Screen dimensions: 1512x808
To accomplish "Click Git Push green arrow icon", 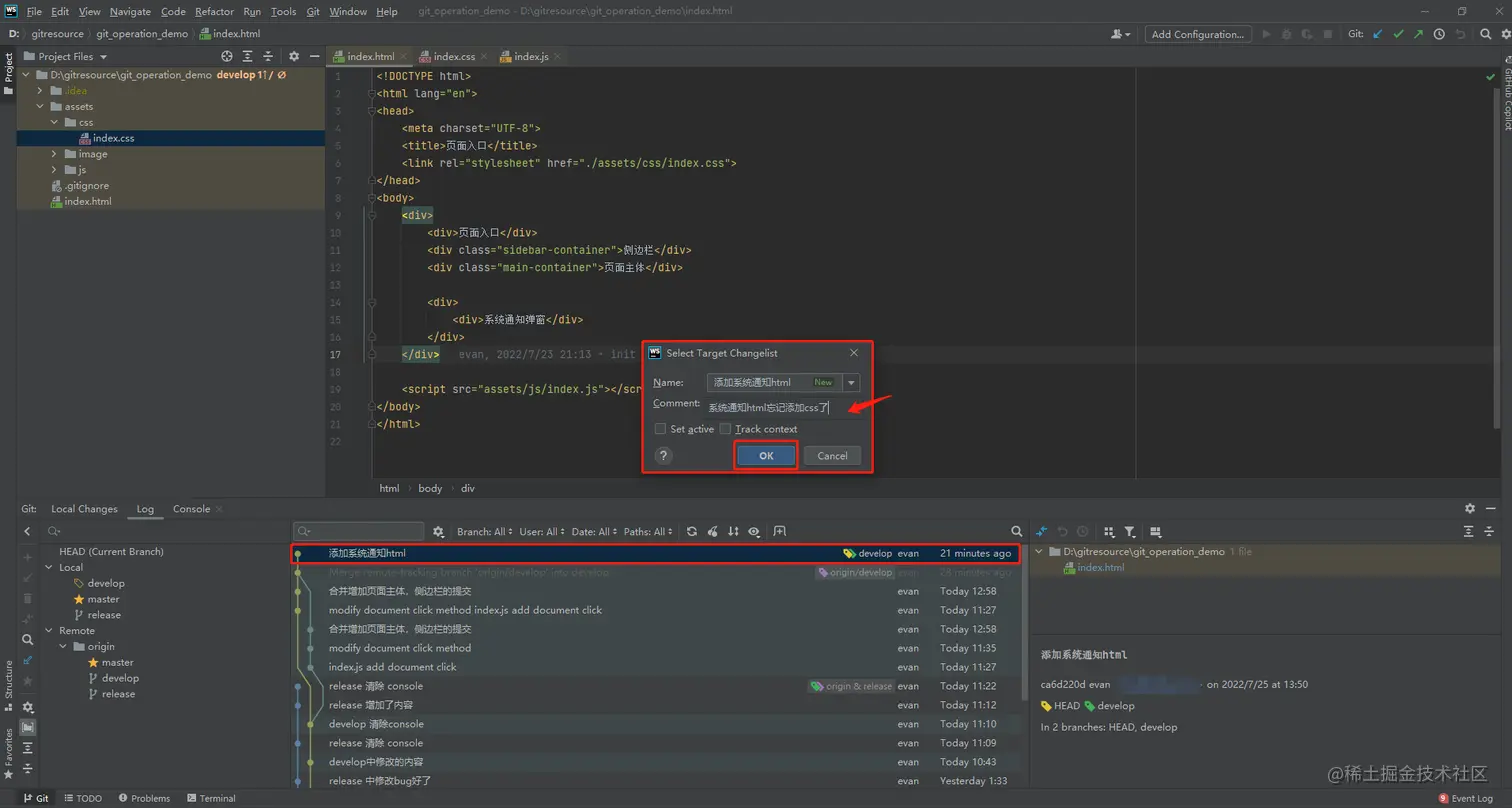I will point(1418,34).
